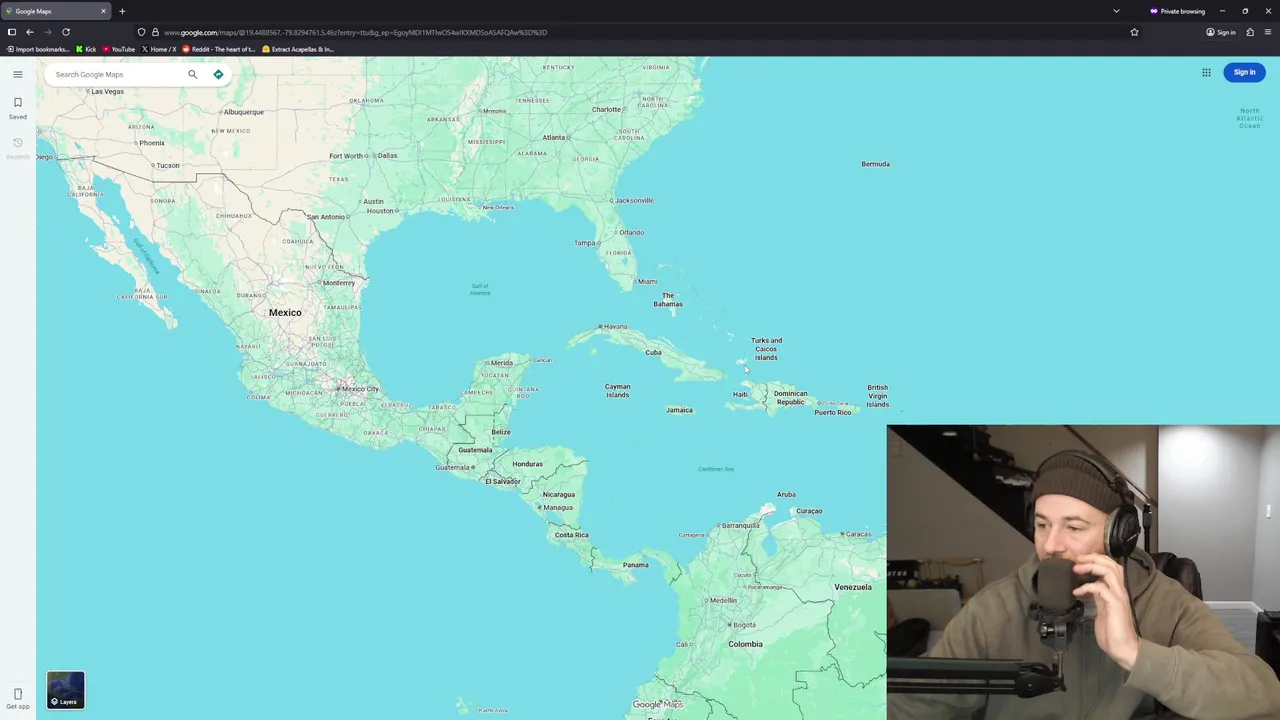Click the Haiti map label
The height and width of the screenshot is (720, 1280).
click(x=740, y=394)
